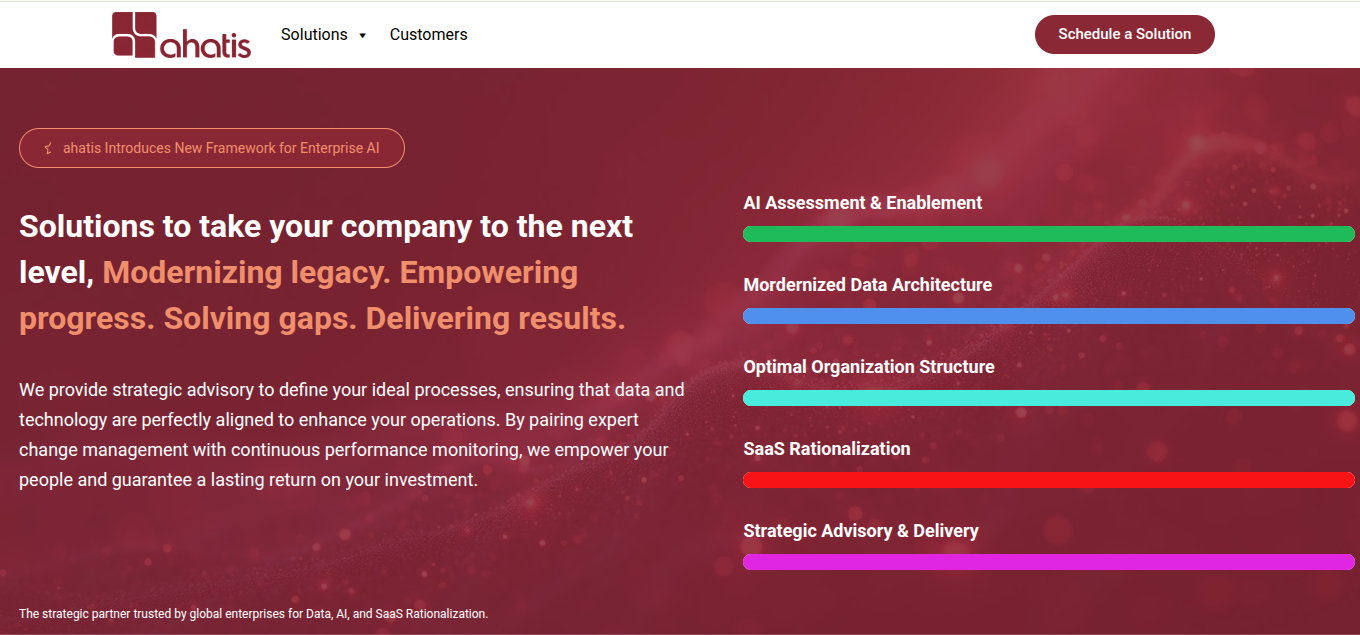1360x635 pixels.
Task: Click the magenta Strategic Advisory bar
Action: [1048, 562]
